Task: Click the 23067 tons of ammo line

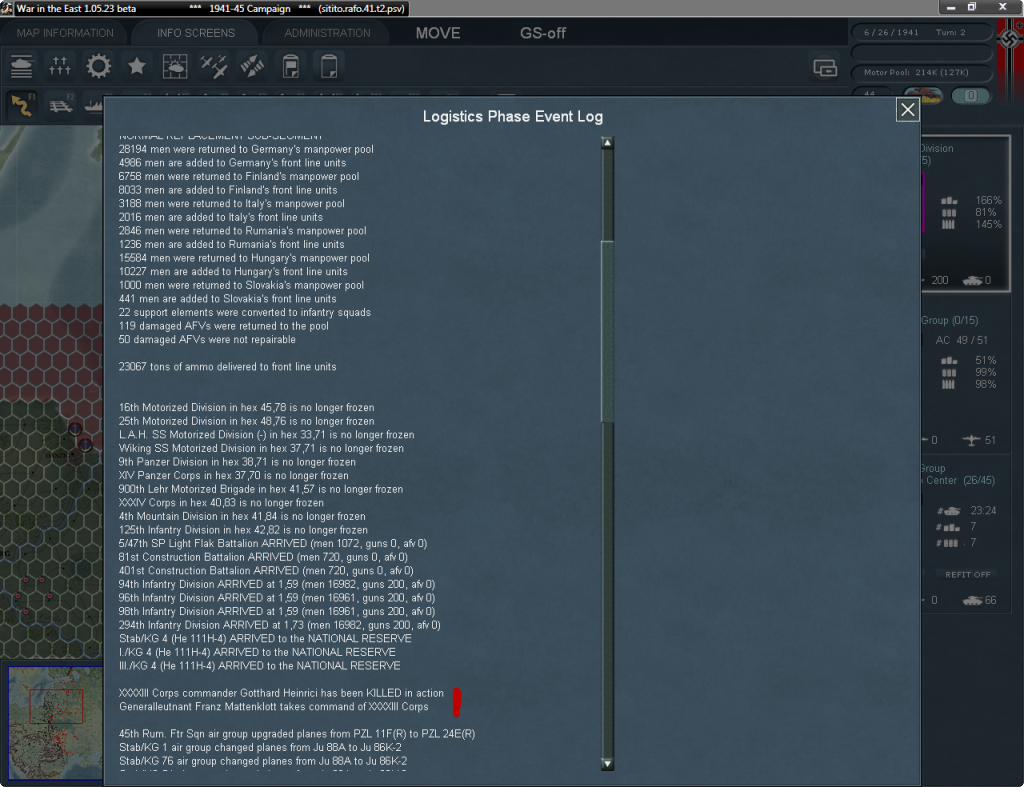Action: tap(228, 367)
